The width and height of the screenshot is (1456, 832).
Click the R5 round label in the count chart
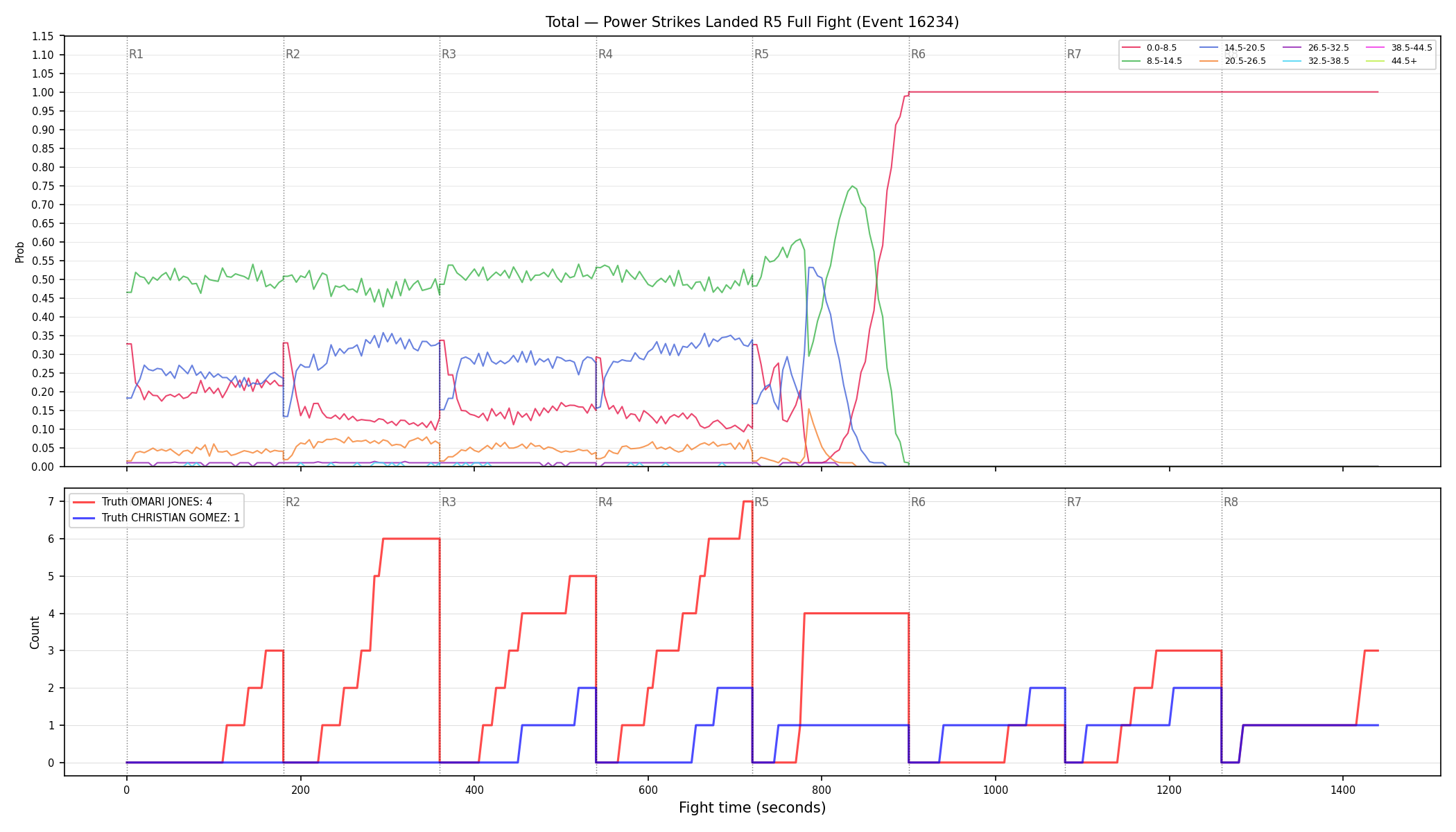coord(762,502)
